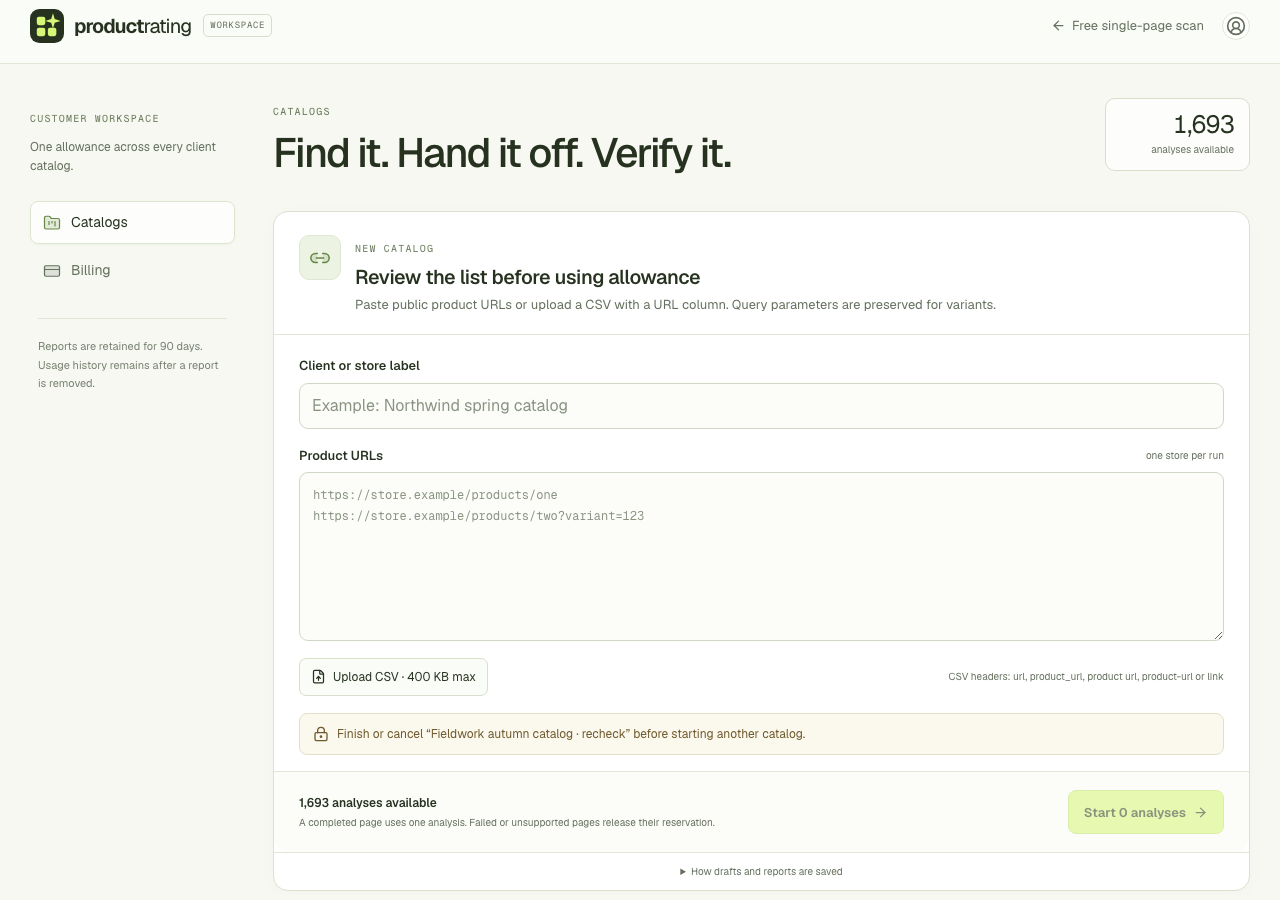Screen dimensions: 1280x900
Task: Click into the Product URLs text area
Action: 761,557
